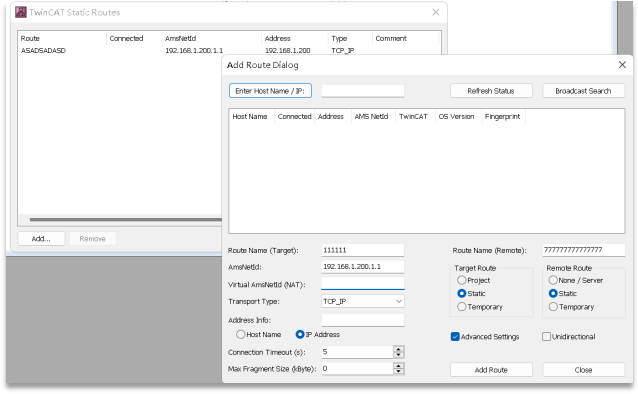Click the TwinCAT Static Routes window icon
Viewport: 638px width, 394px height.
(x=20, y=12)
